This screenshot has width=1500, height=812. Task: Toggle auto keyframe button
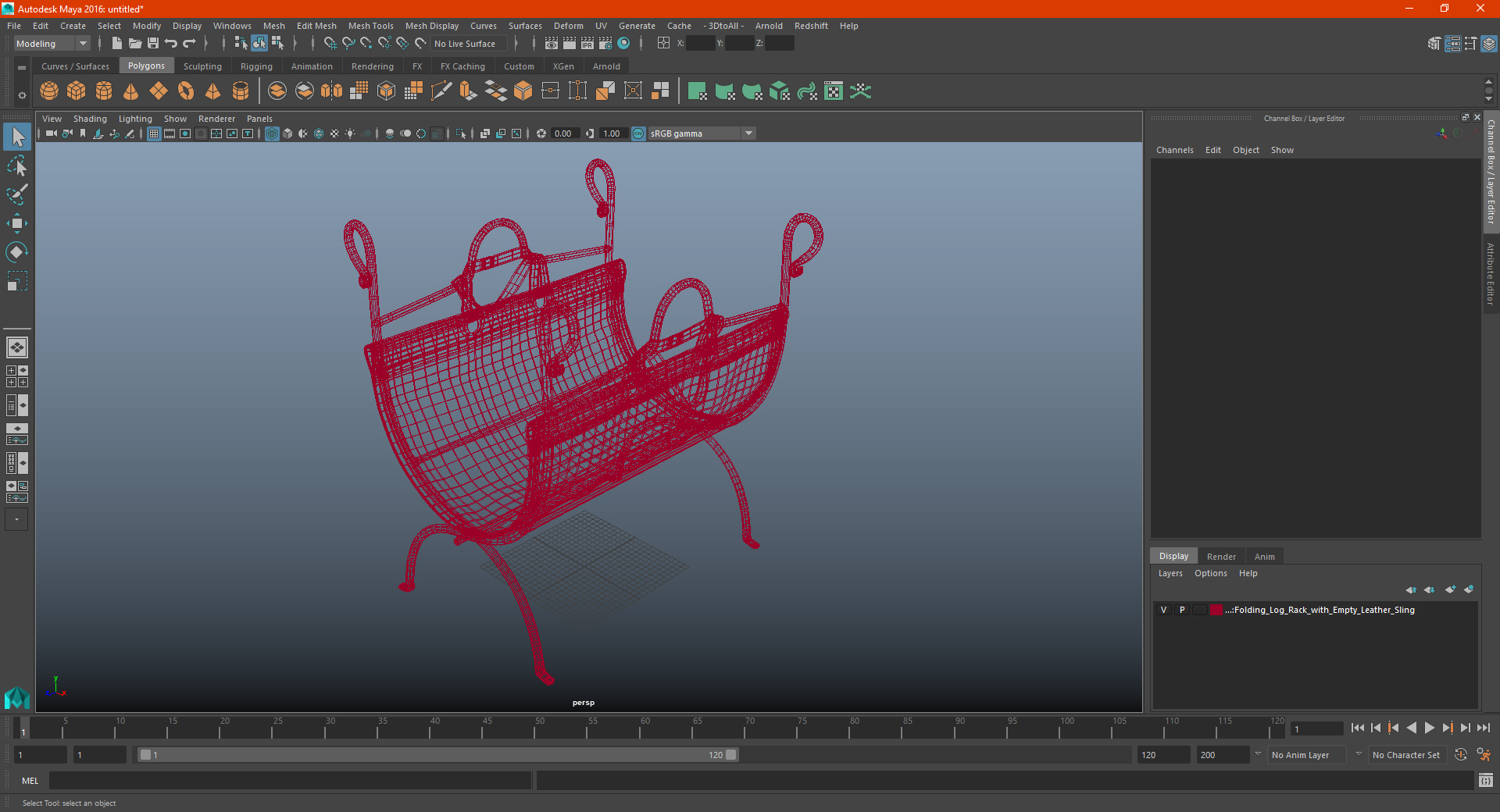pyautogui.click(x=1461, y=755)
